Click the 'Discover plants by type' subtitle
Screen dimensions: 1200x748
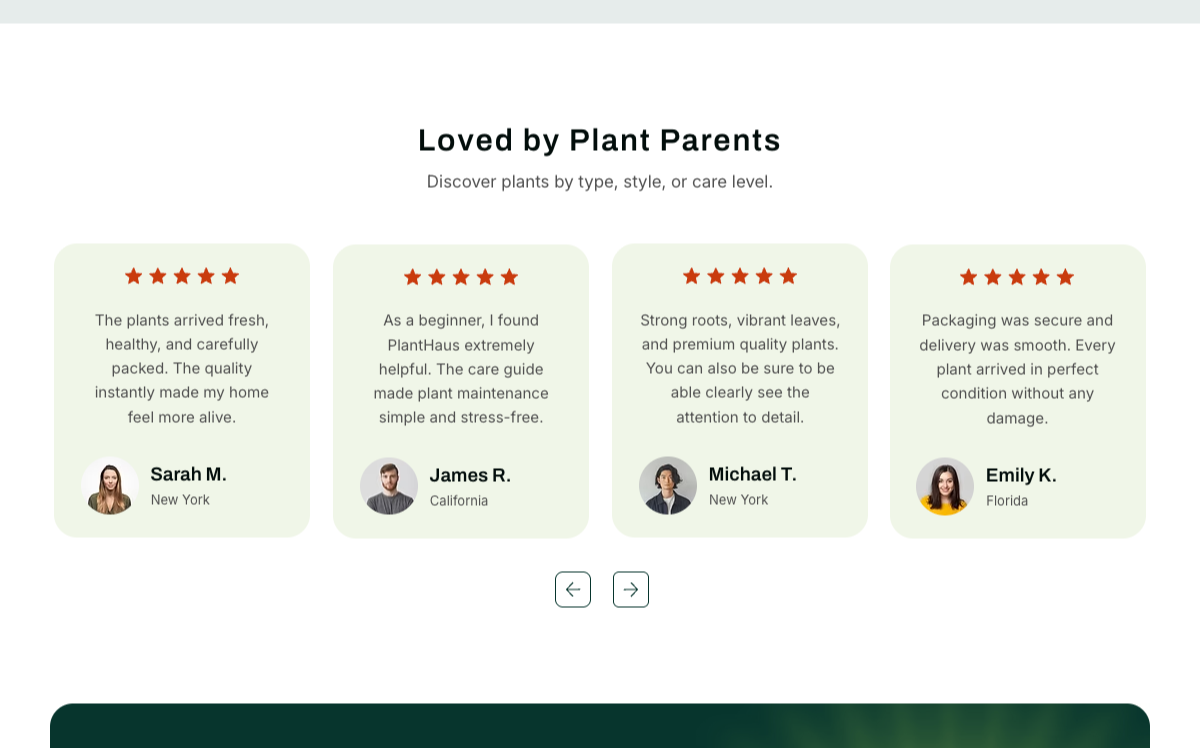point(600,182)
